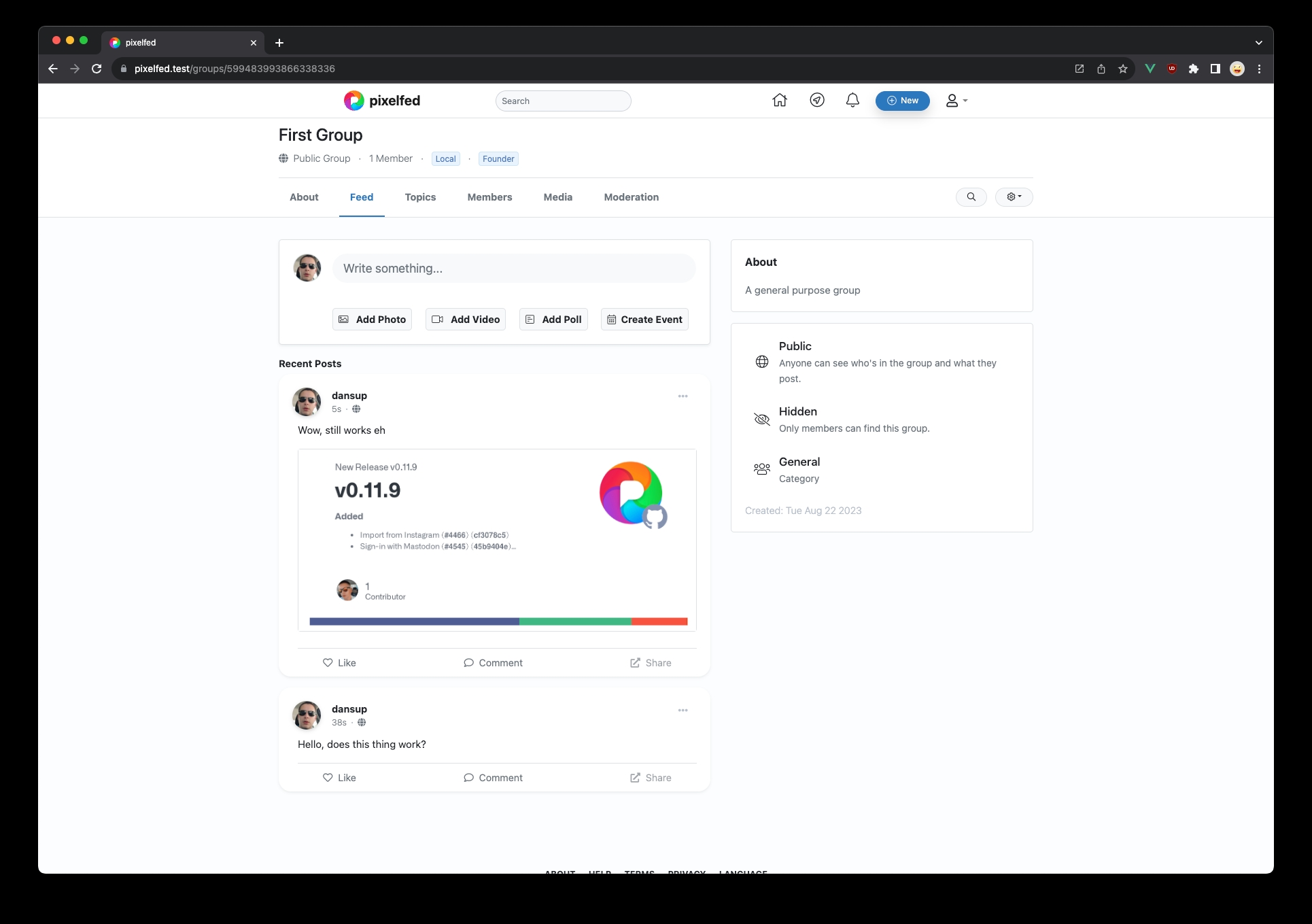Like the "Wow, still works eh" post
Screen dimensions: 1312x924
339,663
